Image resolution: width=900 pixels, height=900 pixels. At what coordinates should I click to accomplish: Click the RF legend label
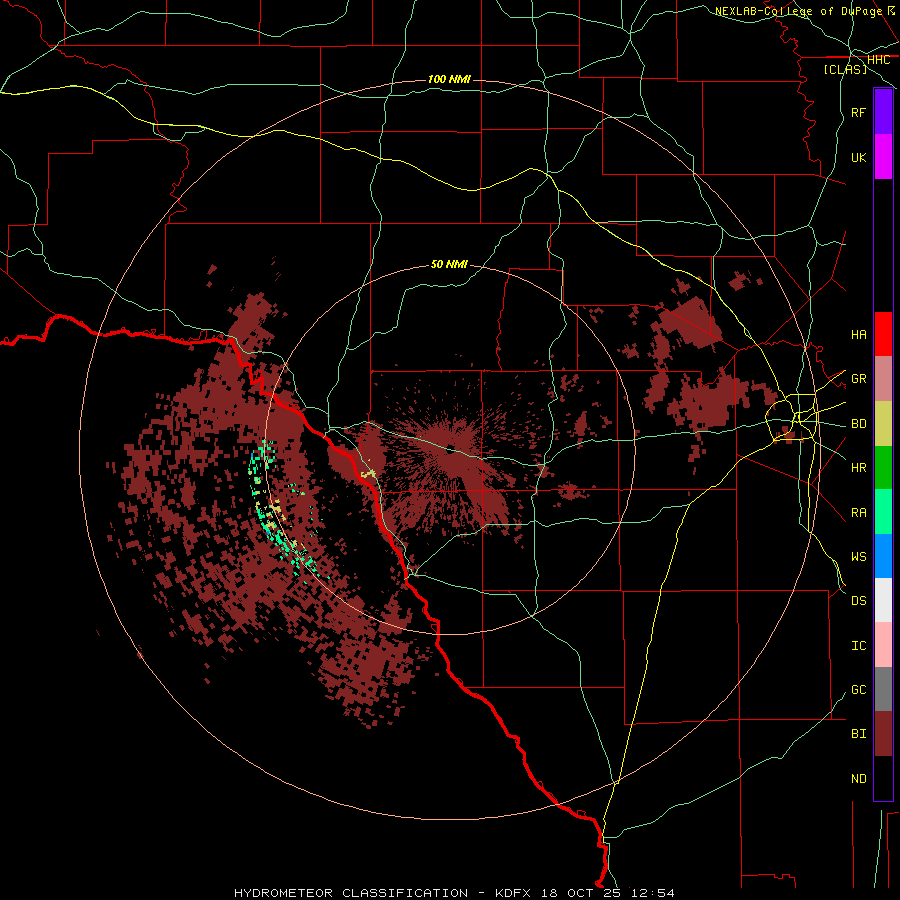[x=858, y=112]
